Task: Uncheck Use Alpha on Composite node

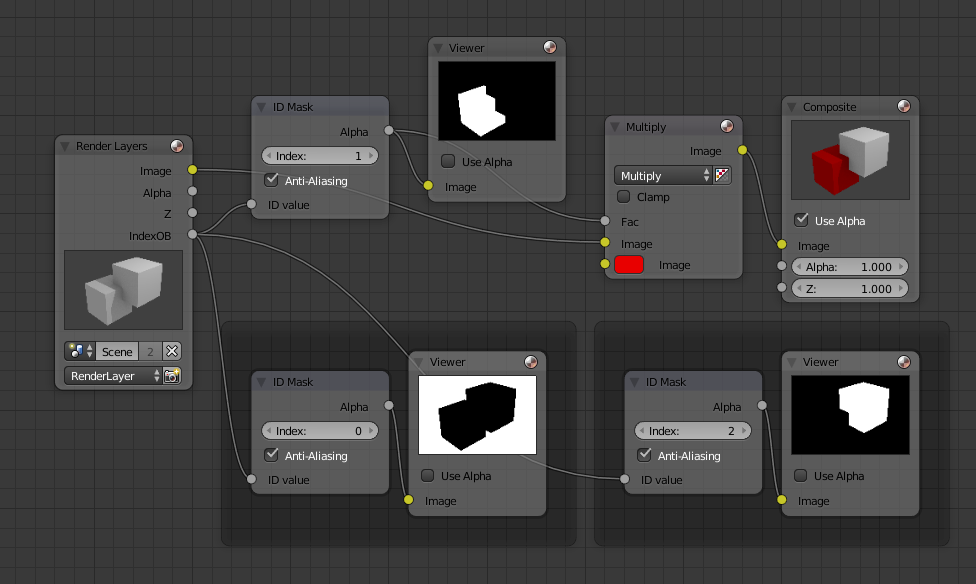Action: click(801, 220)
